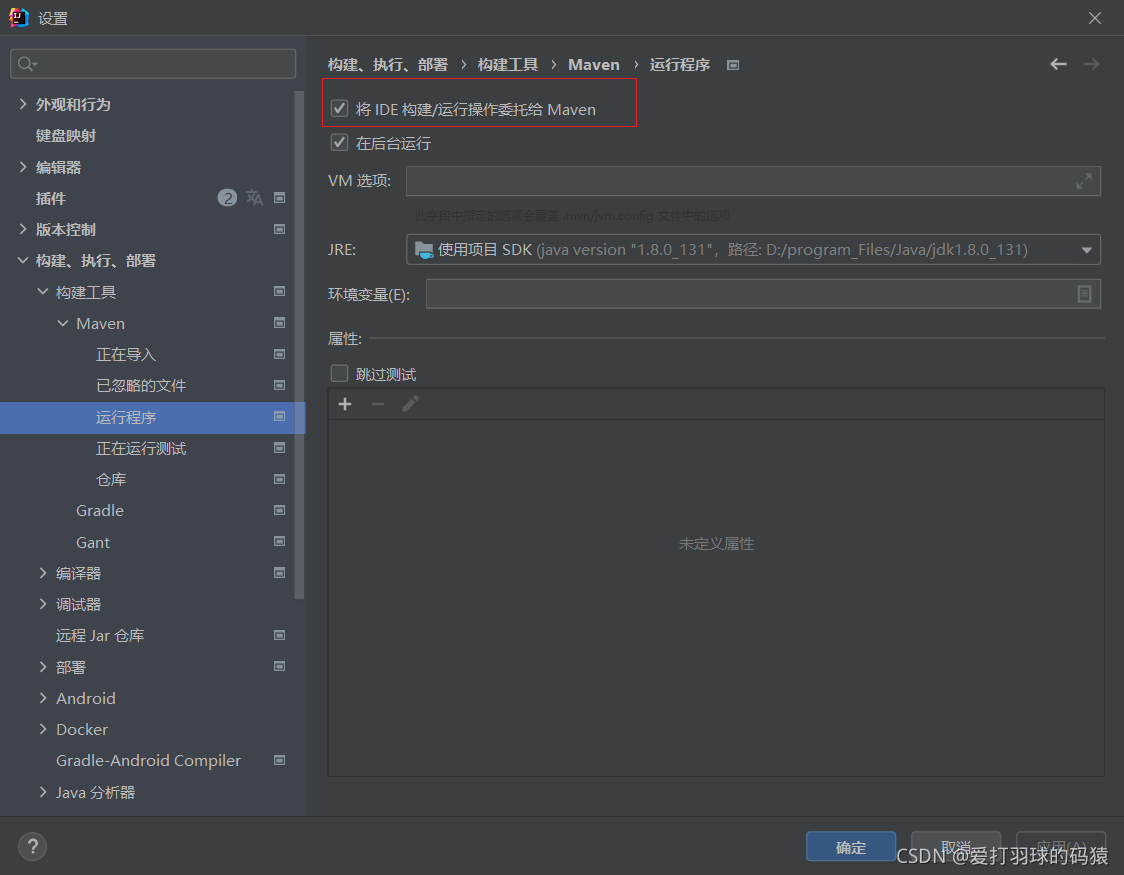Select 已忽略的文件 under Maven
This screenshot has height=875, width=1124.
[141, 386]
